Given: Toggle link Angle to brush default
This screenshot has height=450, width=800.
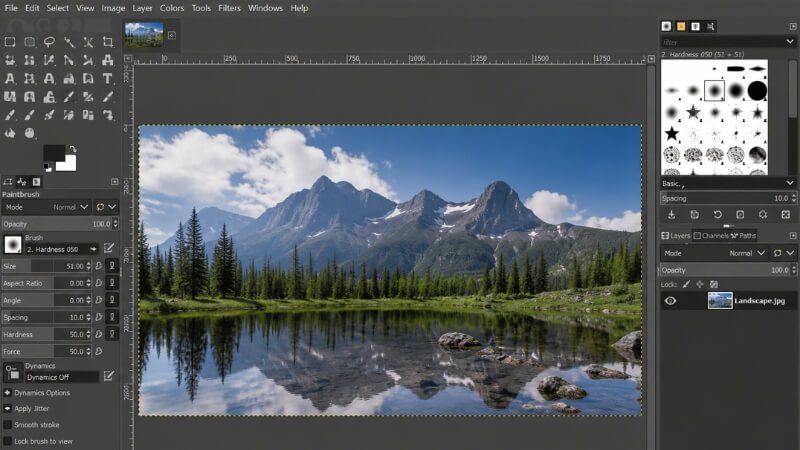Looking at the screenshot, I should tap(112, 300).
